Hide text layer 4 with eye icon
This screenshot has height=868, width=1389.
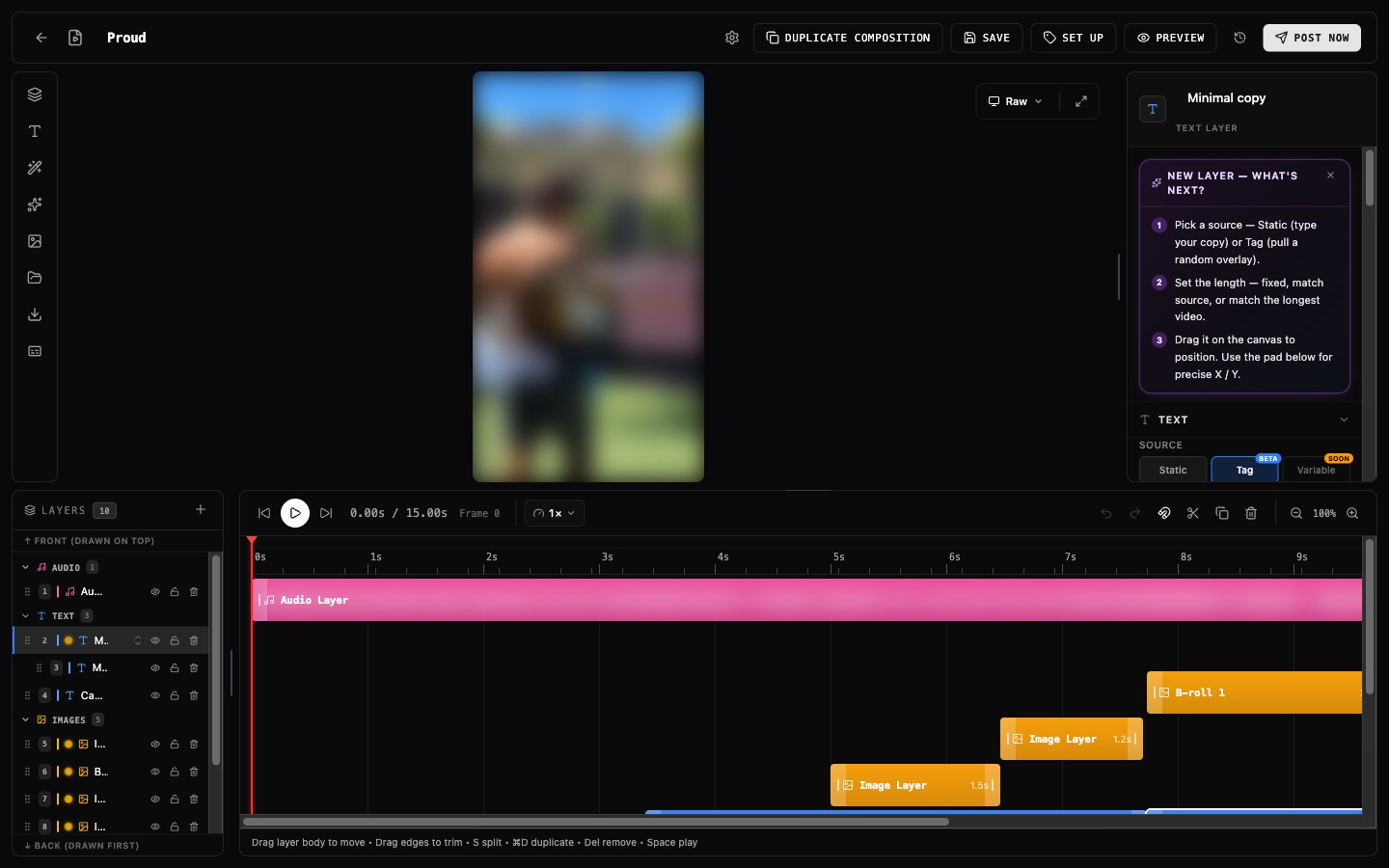click(x=155, y=695)
